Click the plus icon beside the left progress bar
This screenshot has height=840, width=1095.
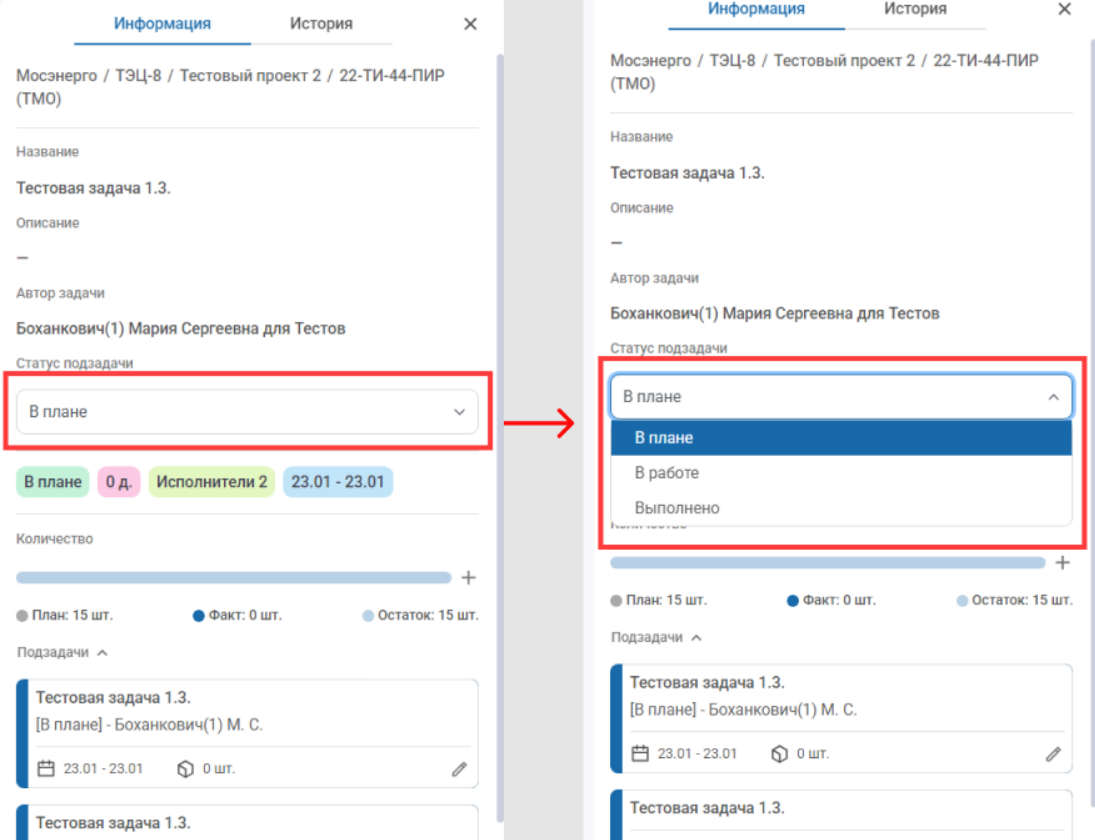[x=468, y=578]
